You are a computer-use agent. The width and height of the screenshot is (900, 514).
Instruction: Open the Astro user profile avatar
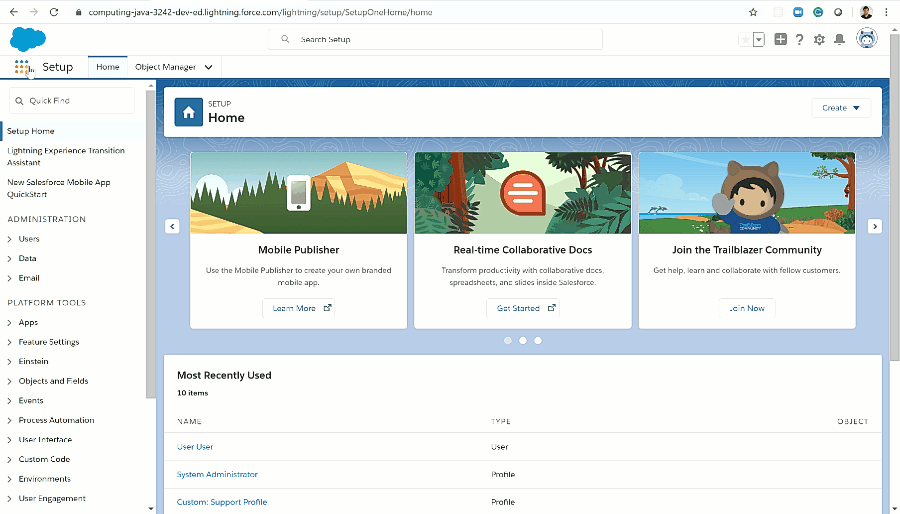coord(866,38)
